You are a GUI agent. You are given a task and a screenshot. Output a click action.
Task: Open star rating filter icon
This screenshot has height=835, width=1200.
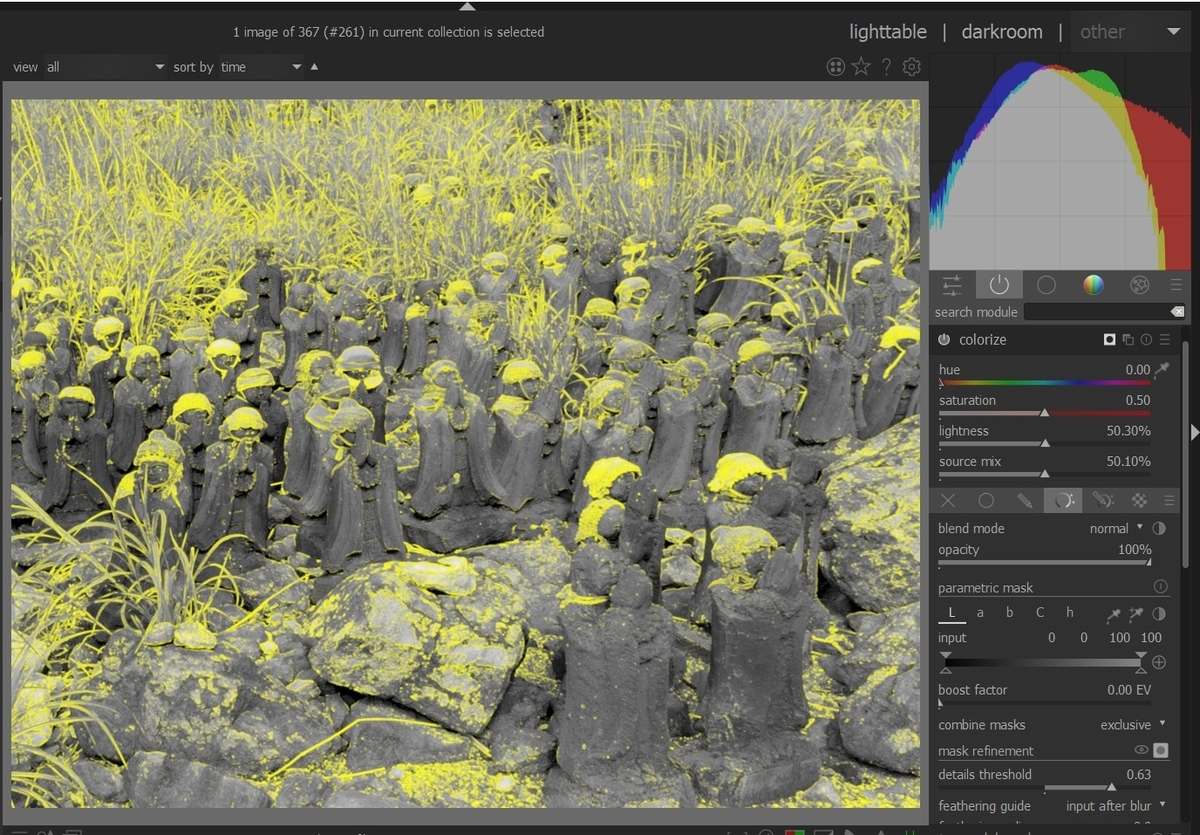[861, 67]
